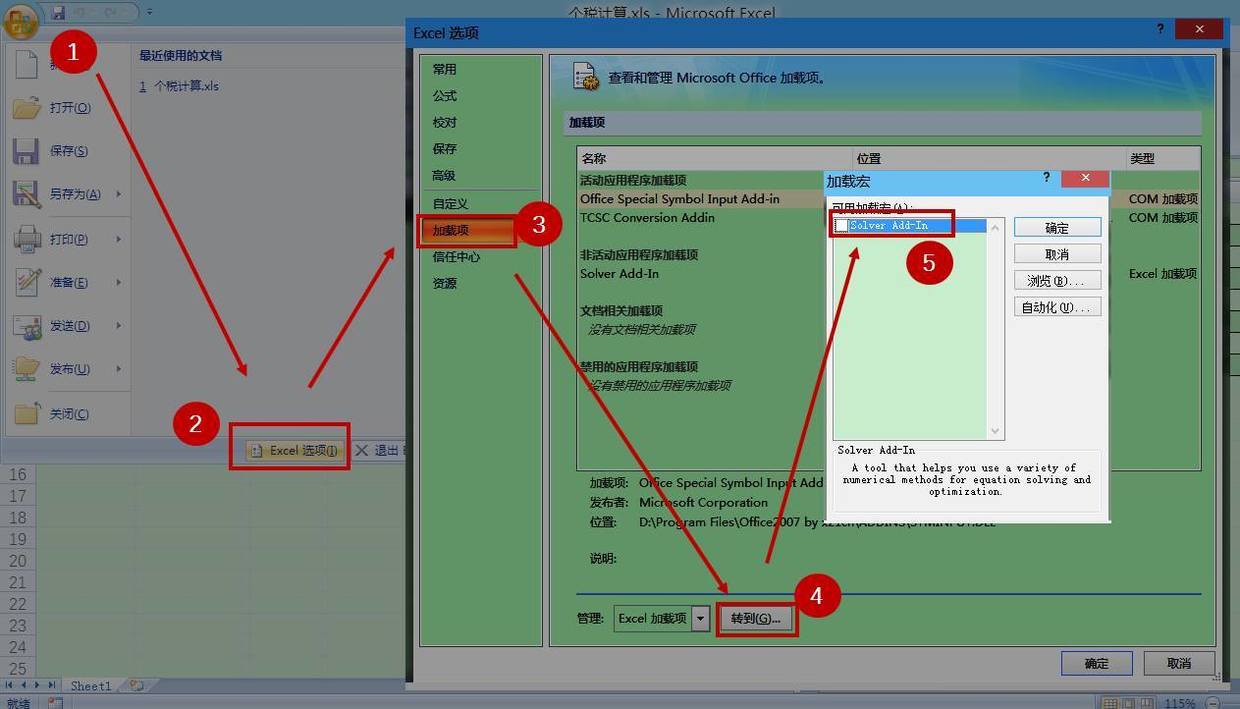The width and height of the screenshot is (1240, 709).
Task: Open recent document 个税计算.xls
Action: tap(185, 86)
